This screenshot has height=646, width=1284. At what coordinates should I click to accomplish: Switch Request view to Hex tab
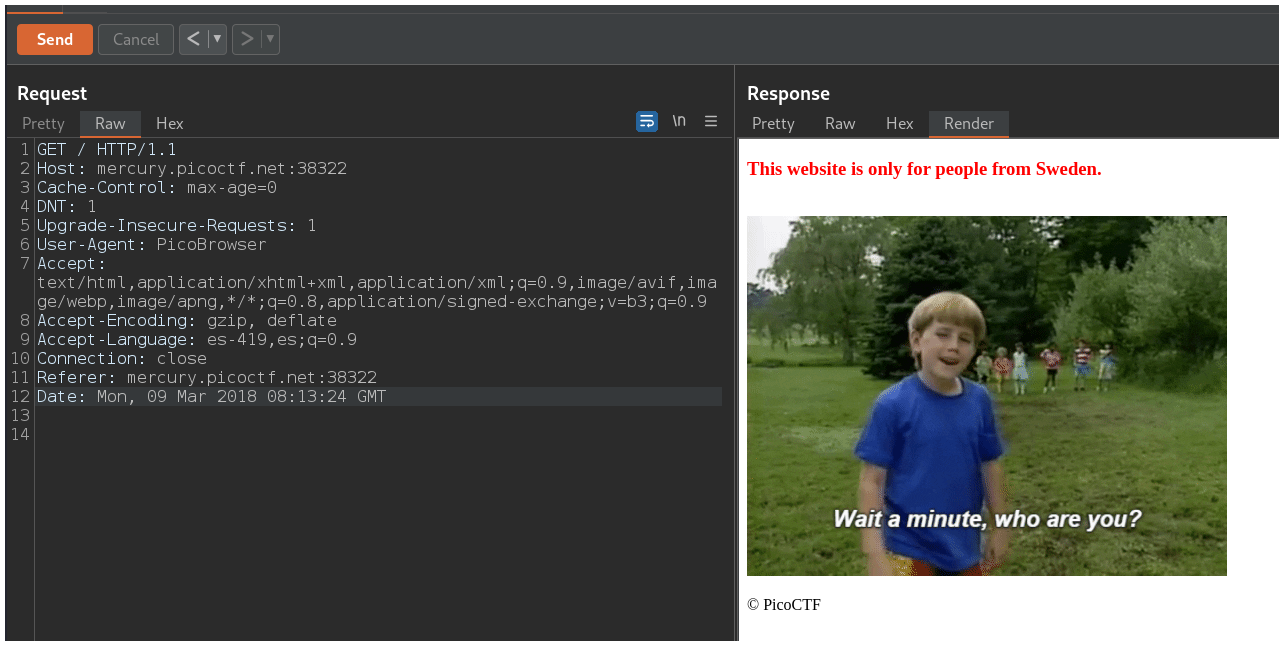pyautogui.click(x=170, y=123)
